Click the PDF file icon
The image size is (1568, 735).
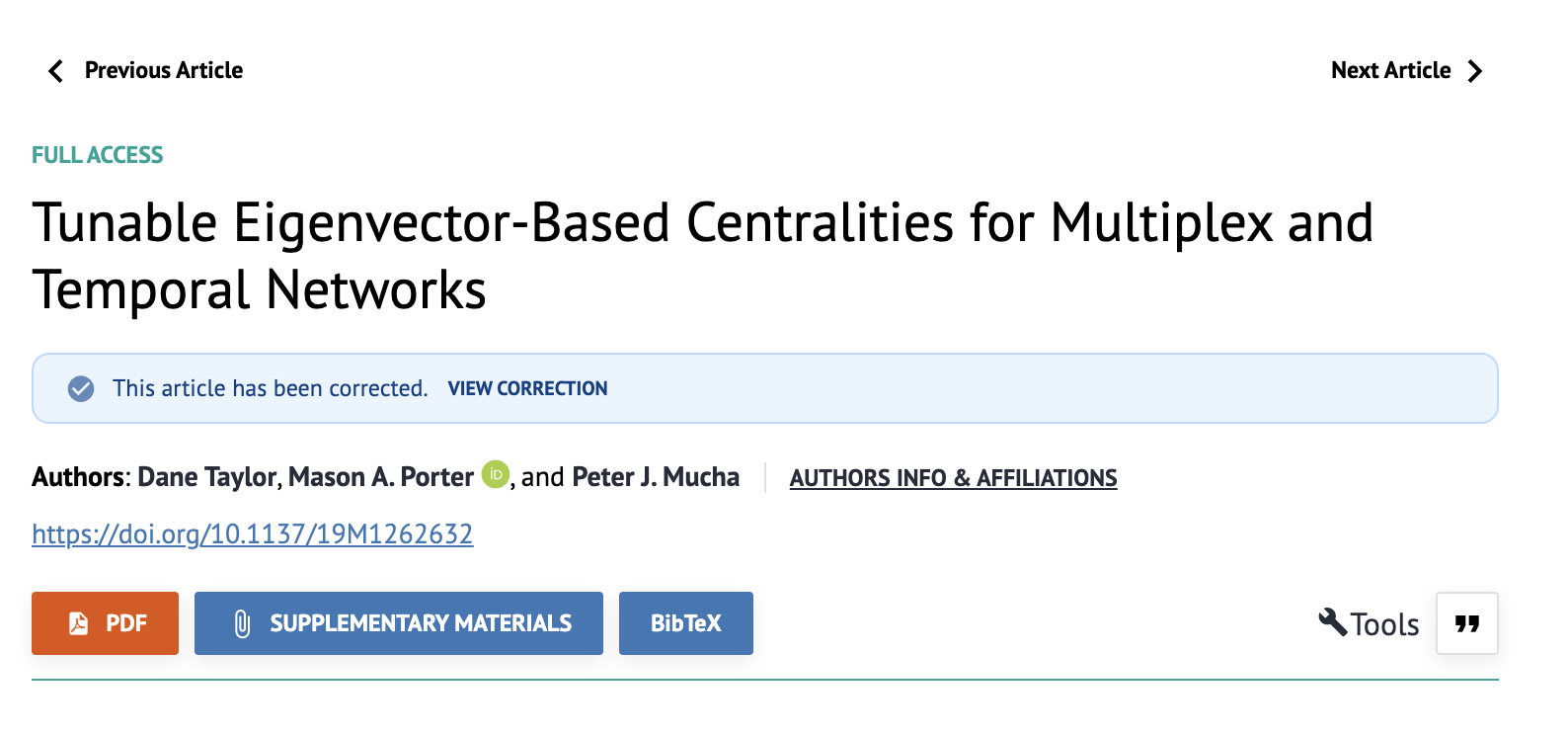(79, 623)
